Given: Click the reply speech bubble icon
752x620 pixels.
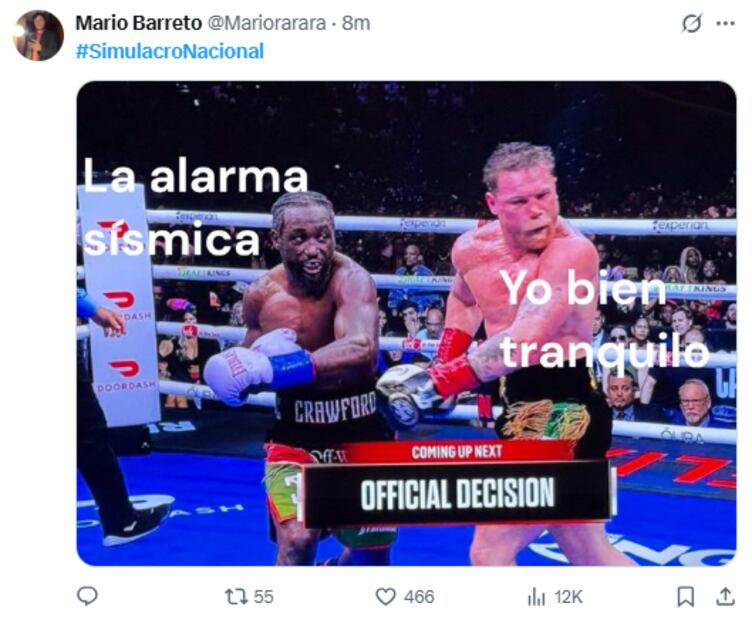Looking at the screenshot, I should pyautogui.click(x=87, y=596).
